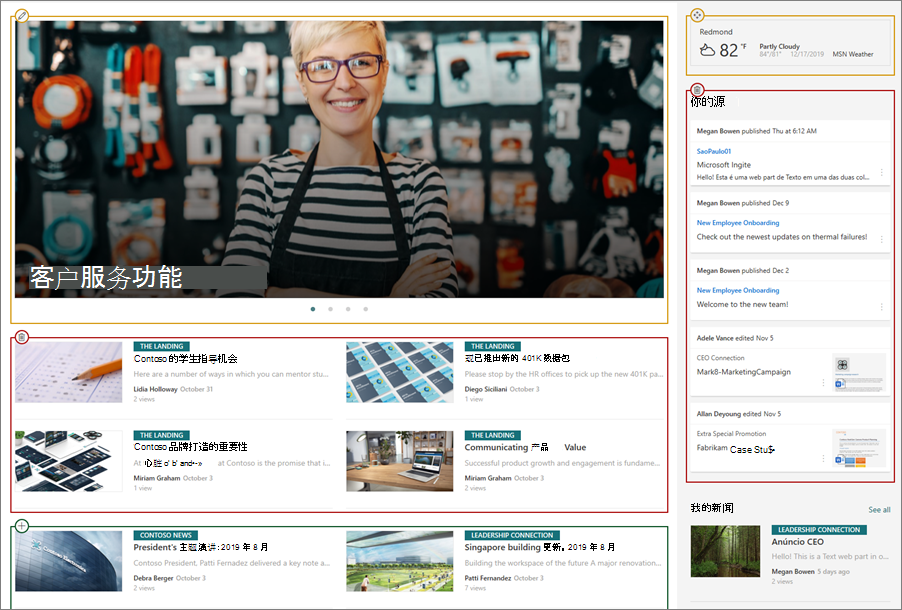Click author name Debra Berger
902x610 pixels.
coord(153,578)
